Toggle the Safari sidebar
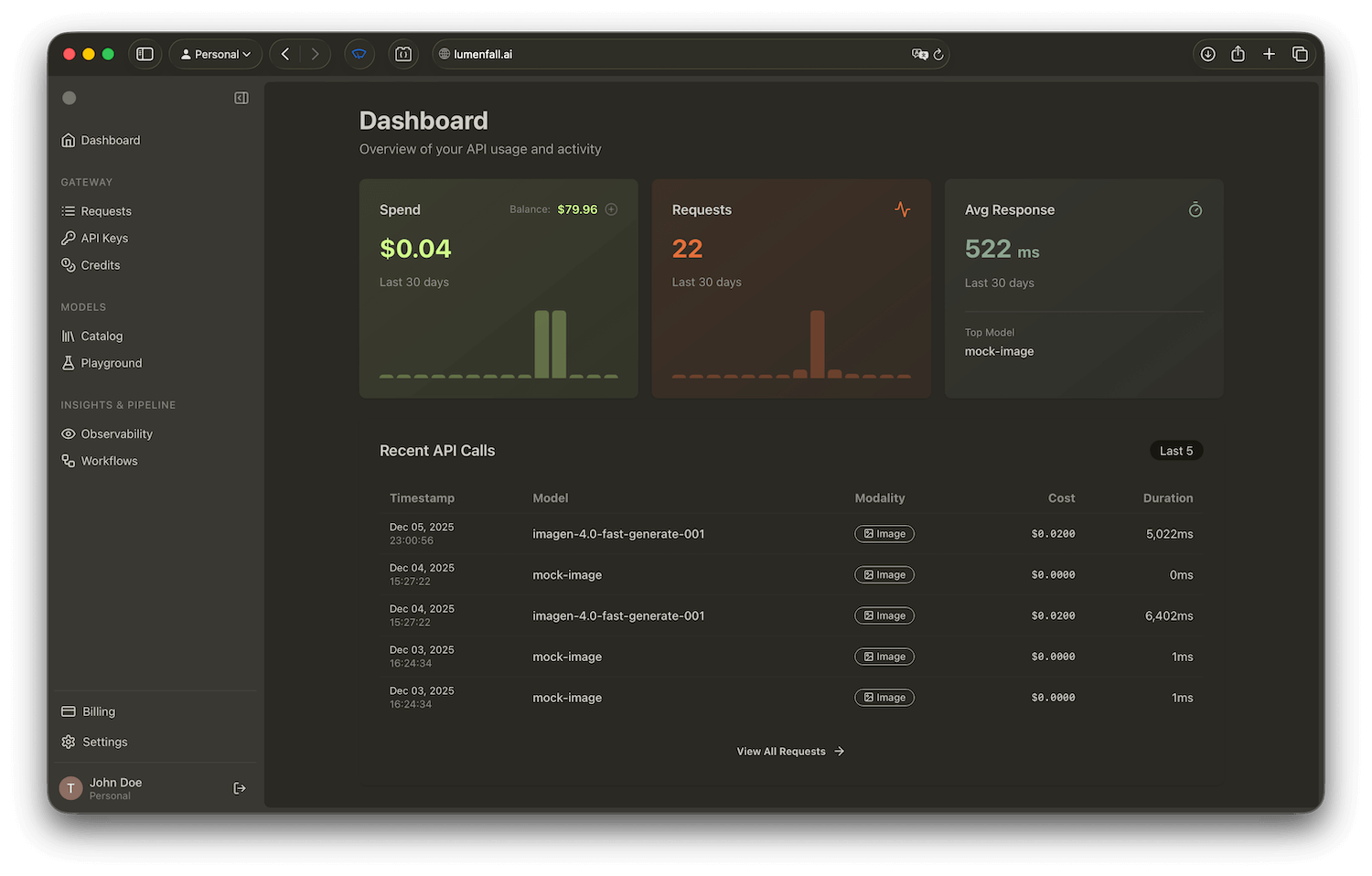1372x876 pixels. click(145, 54)
